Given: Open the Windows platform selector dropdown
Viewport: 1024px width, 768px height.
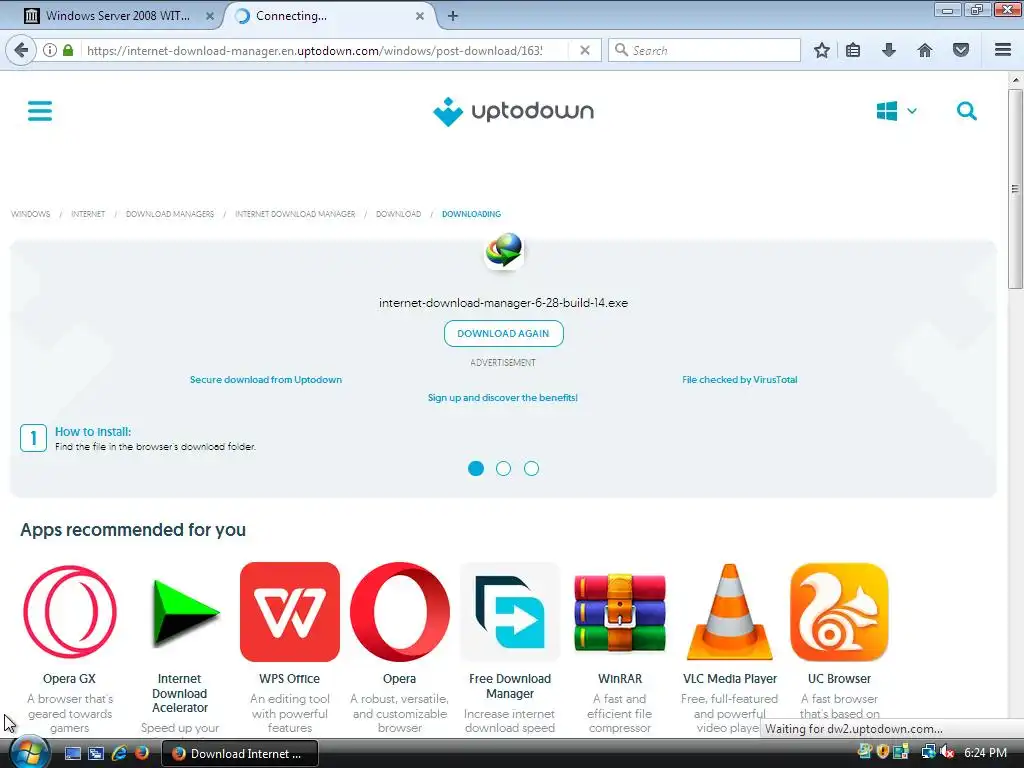Looking at the screenshot, I should (897, 111).
